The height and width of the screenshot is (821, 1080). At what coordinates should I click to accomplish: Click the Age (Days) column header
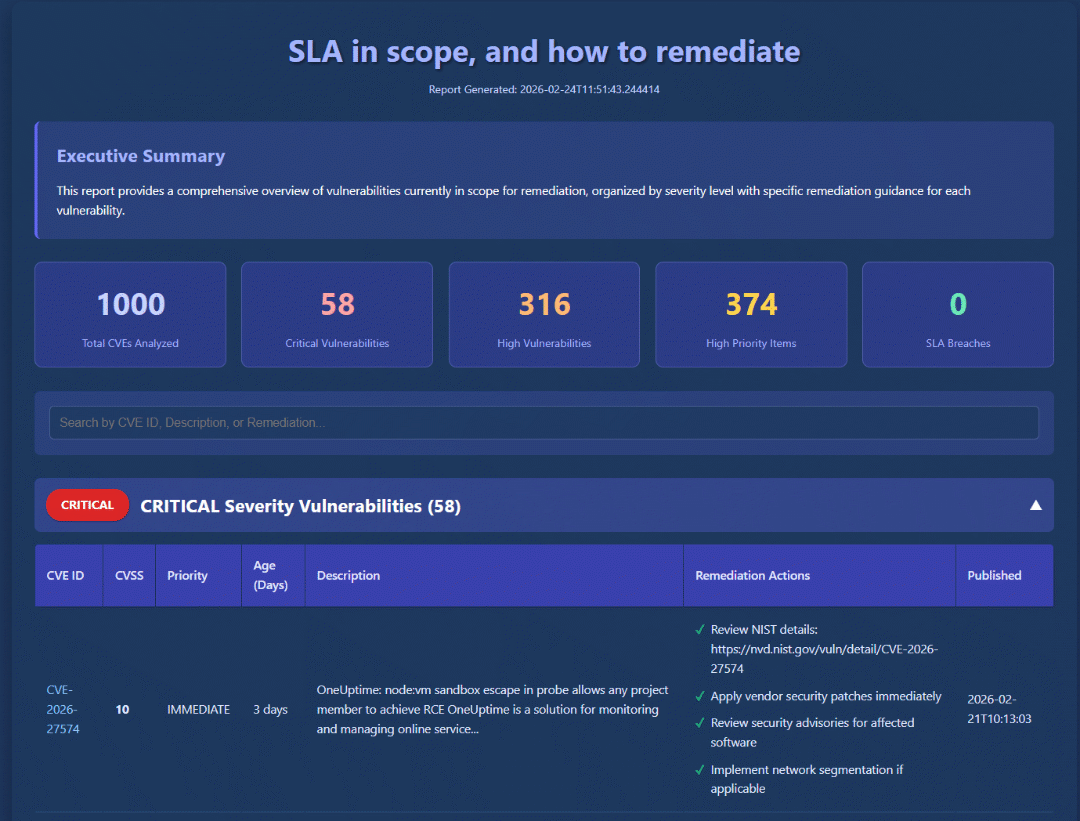[273, 575]
